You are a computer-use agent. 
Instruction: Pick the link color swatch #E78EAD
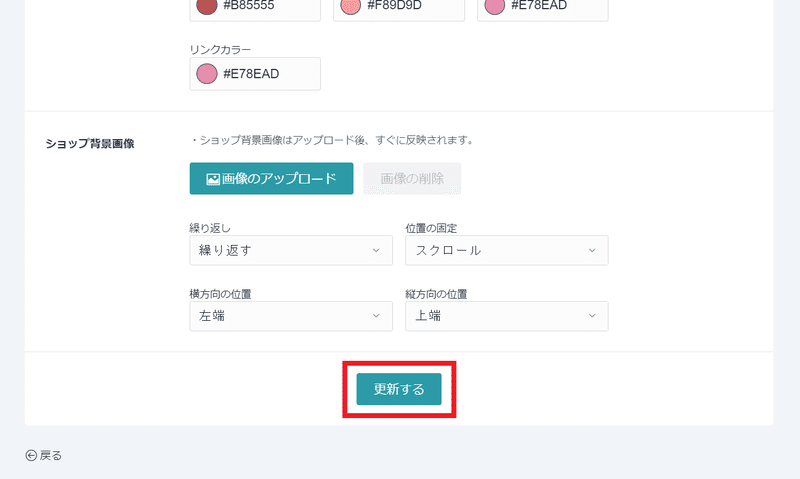pyautogui.click(x=207, y=74)
